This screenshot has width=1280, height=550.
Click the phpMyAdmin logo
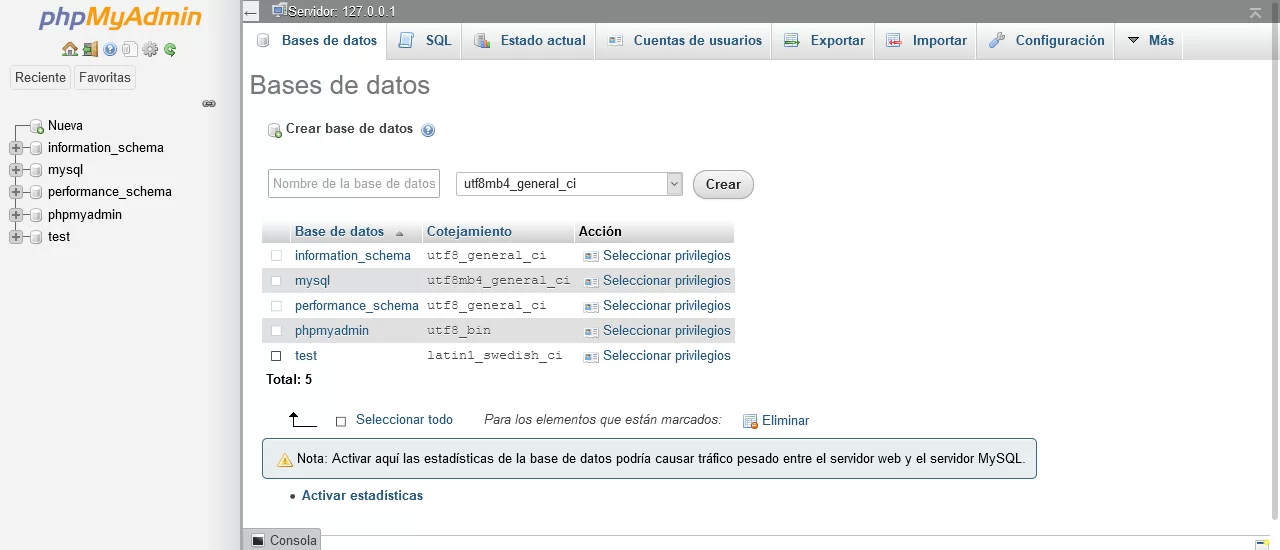pos(120,19)
